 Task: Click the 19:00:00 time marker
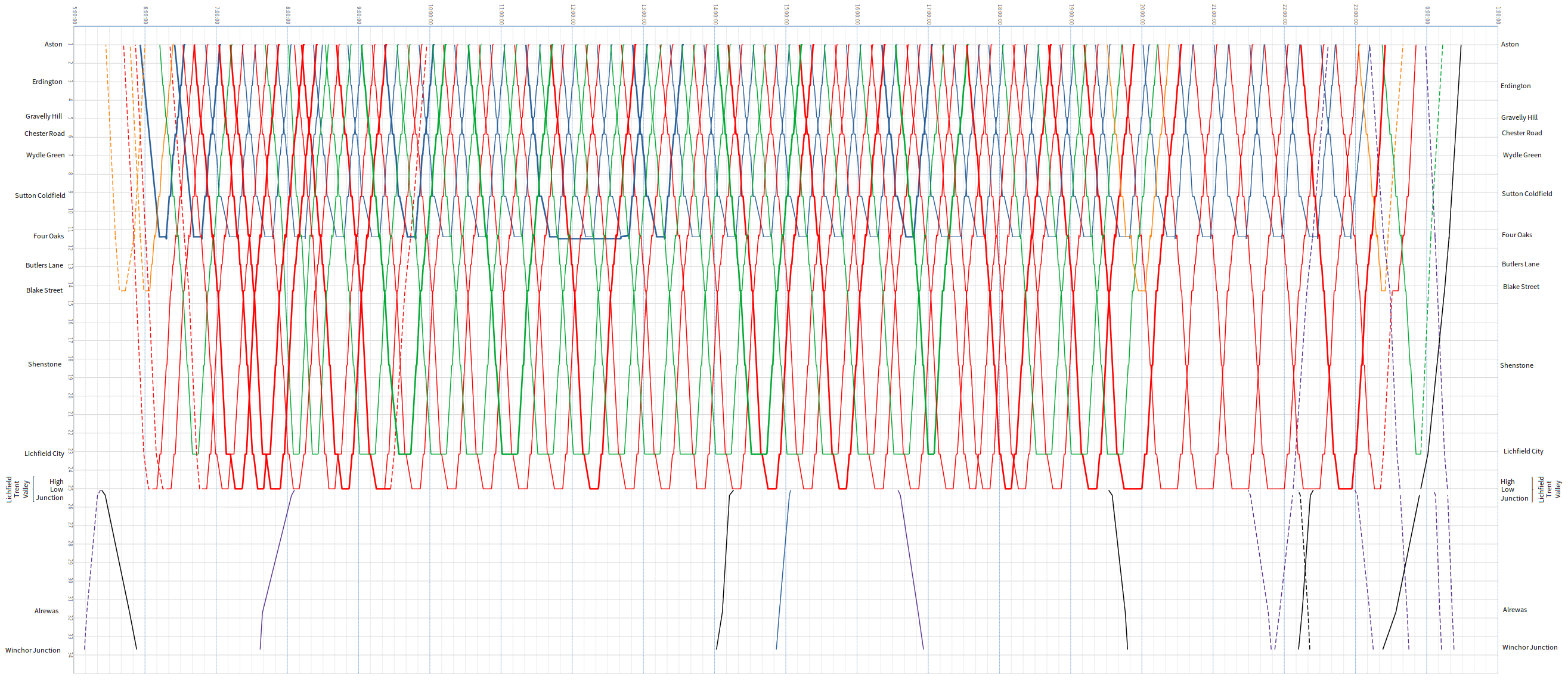(x=1071, y=14)
